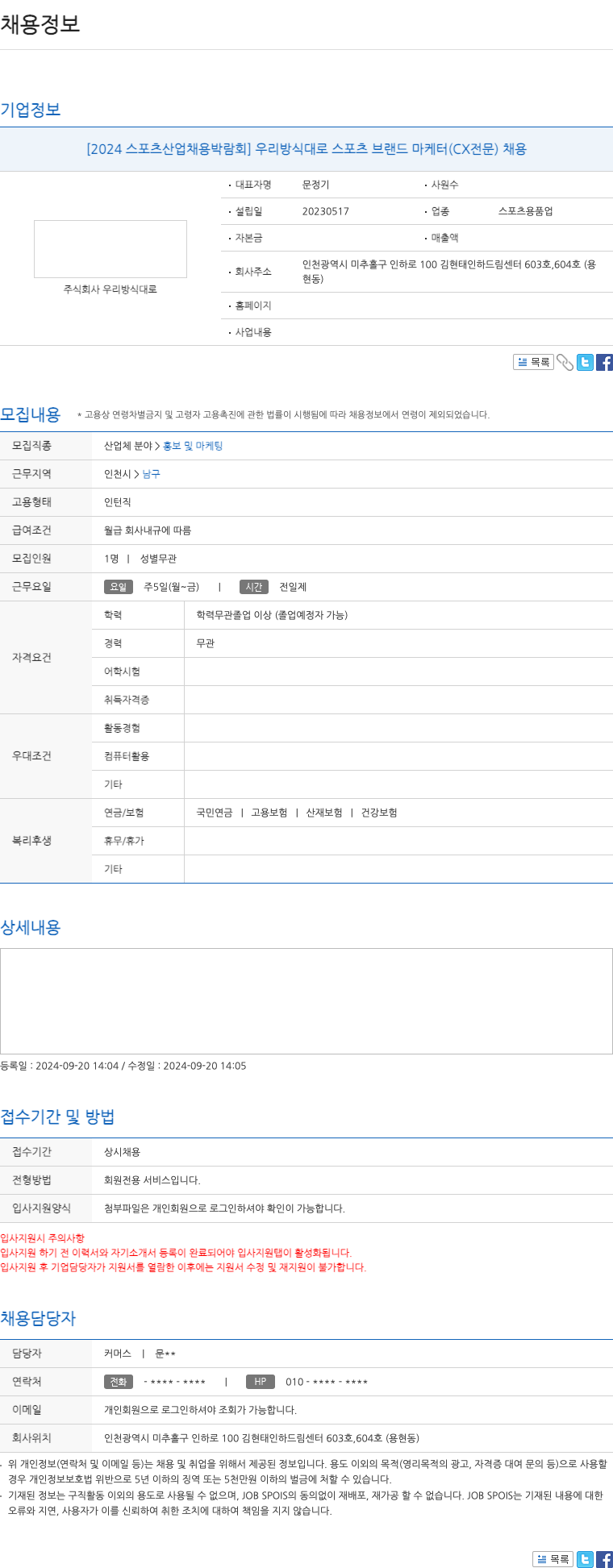Select the 성별무관 text in 모집인원 row
The width and height of the screenshot is (613, 1568).
point(158,559)
